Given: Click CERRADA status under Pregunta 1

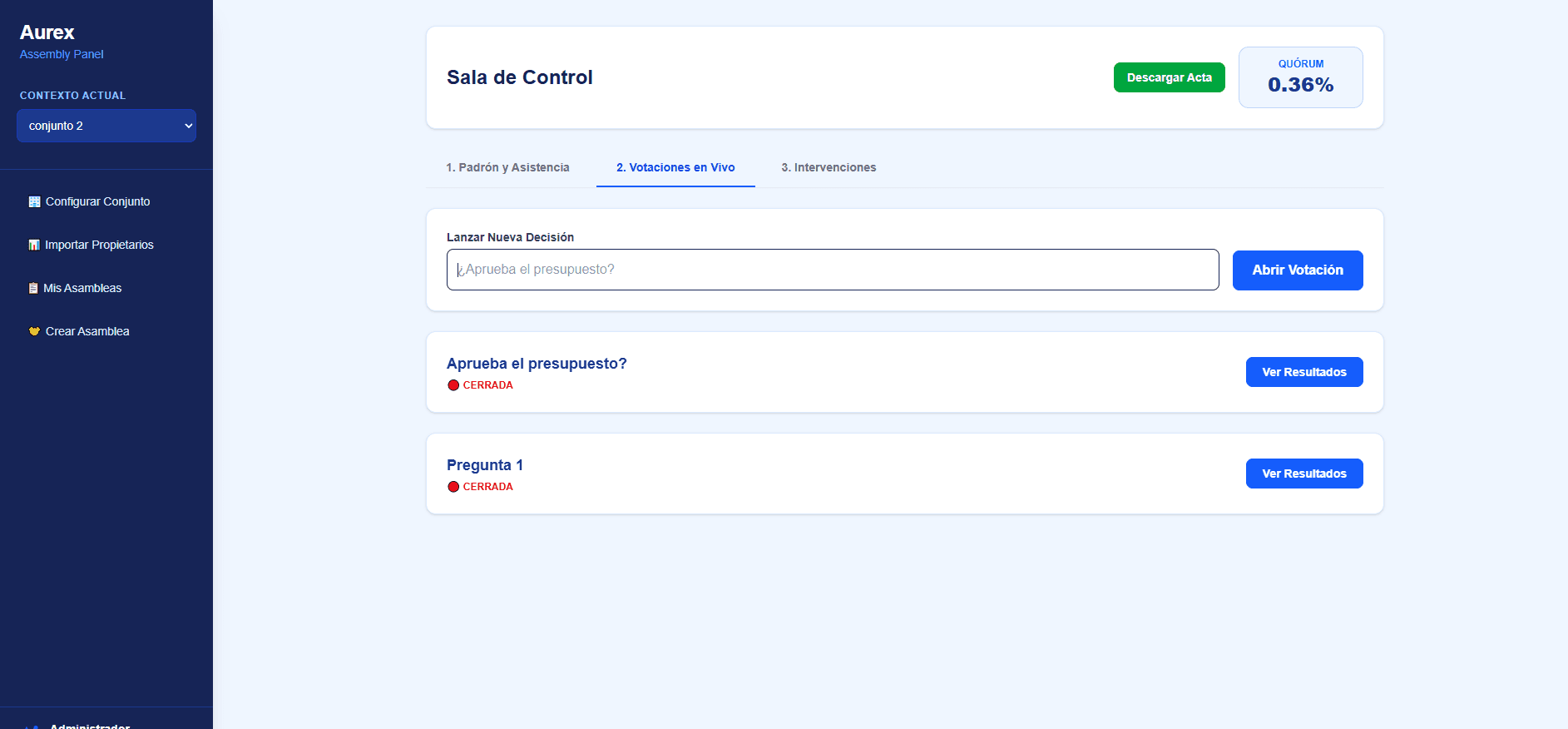Looking at the screenshot, I should [488, 487].
